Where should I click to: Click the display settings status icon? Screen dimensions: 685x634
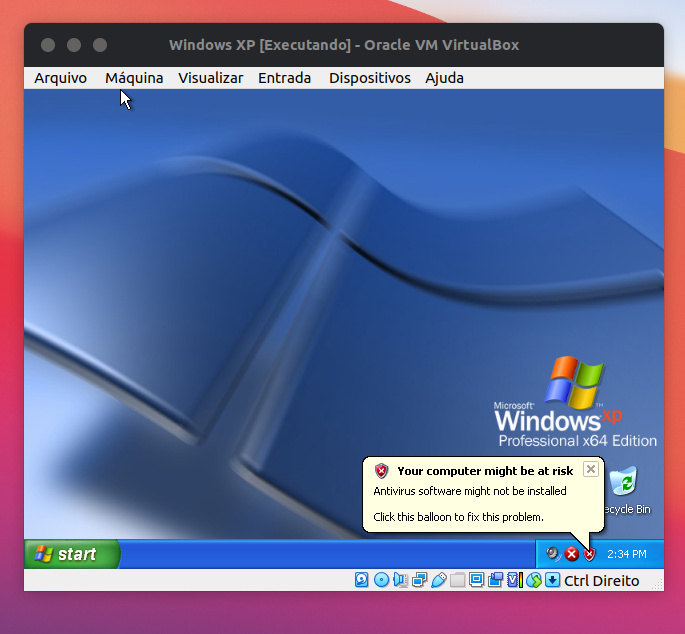pyautogui.click(x=477, y=580)
